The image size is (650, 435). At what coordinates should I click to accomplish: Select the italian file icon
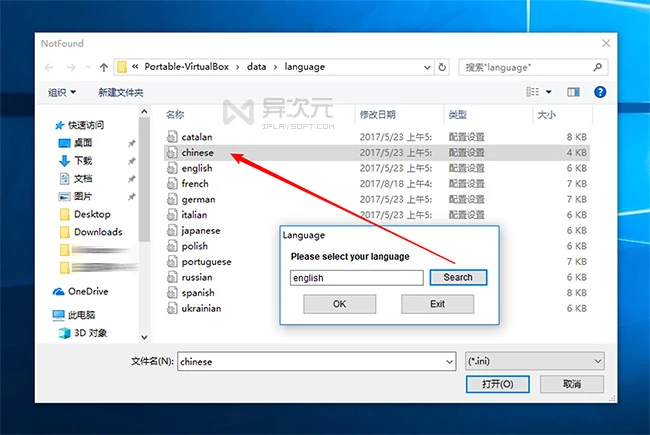(x=172, y=214)
